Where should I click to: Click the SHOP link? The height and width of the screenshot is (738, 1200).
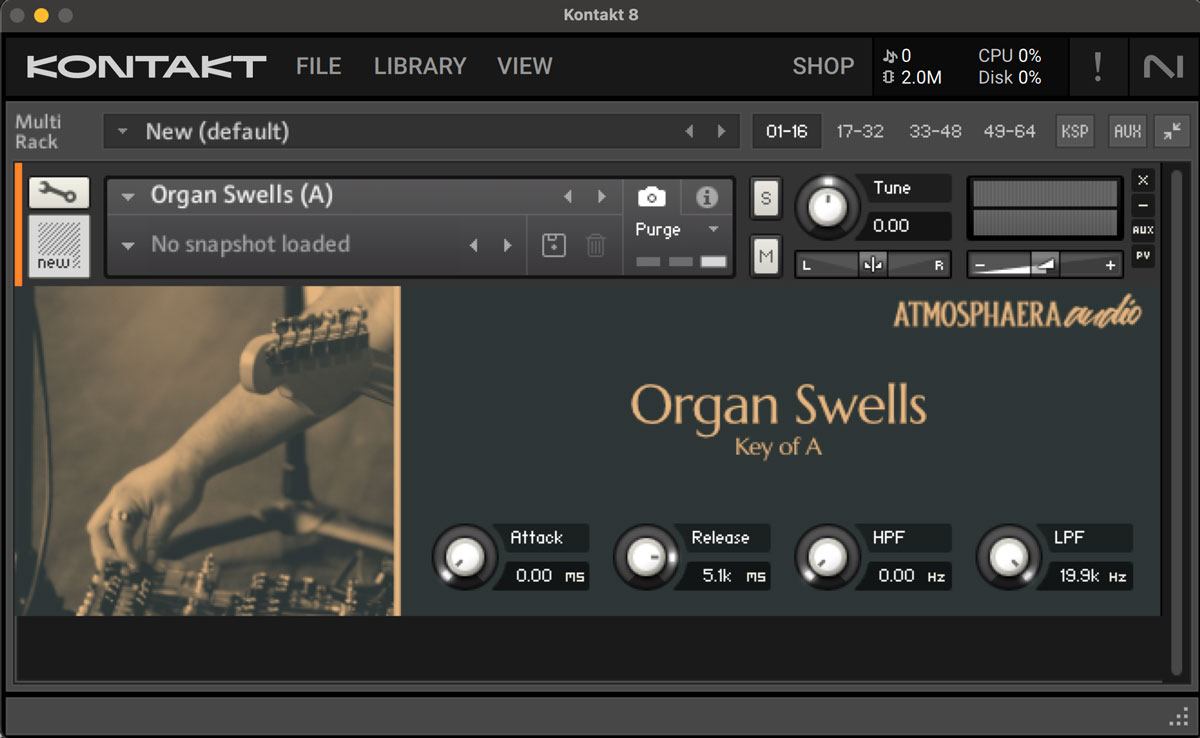(823, 66)
